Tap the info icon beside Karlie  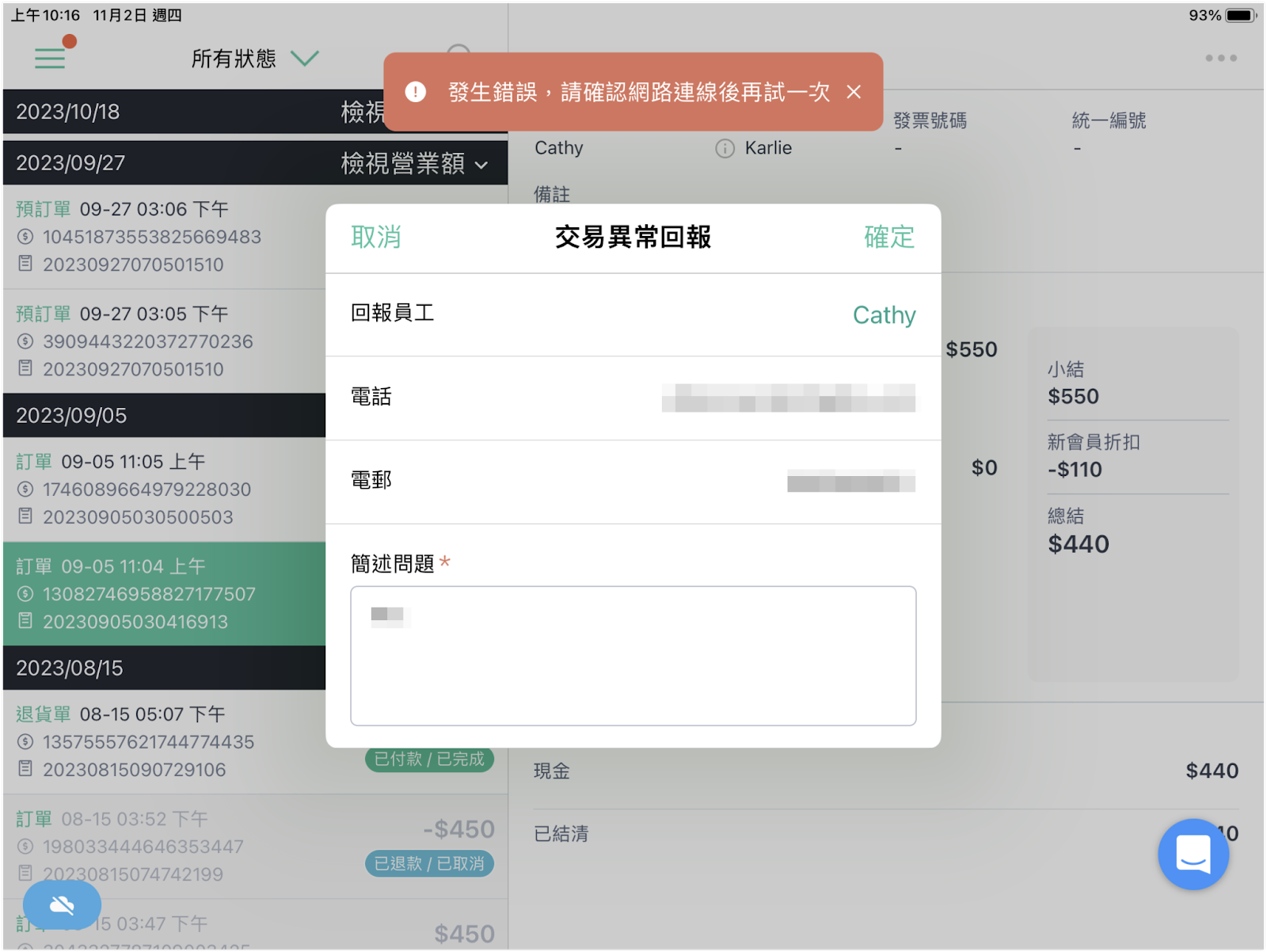coord(725,148)
